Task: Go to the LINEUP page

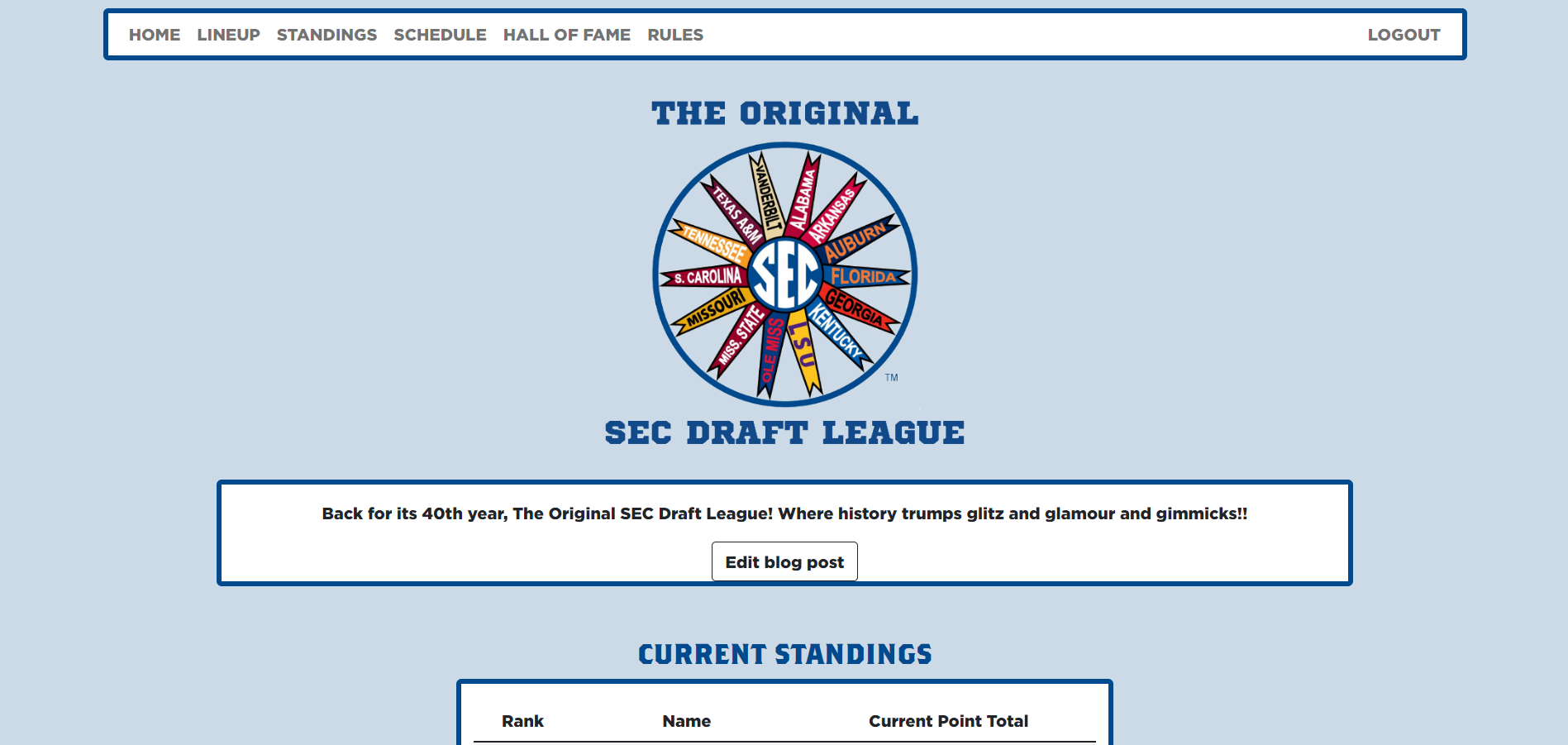Action: [228, 35]
